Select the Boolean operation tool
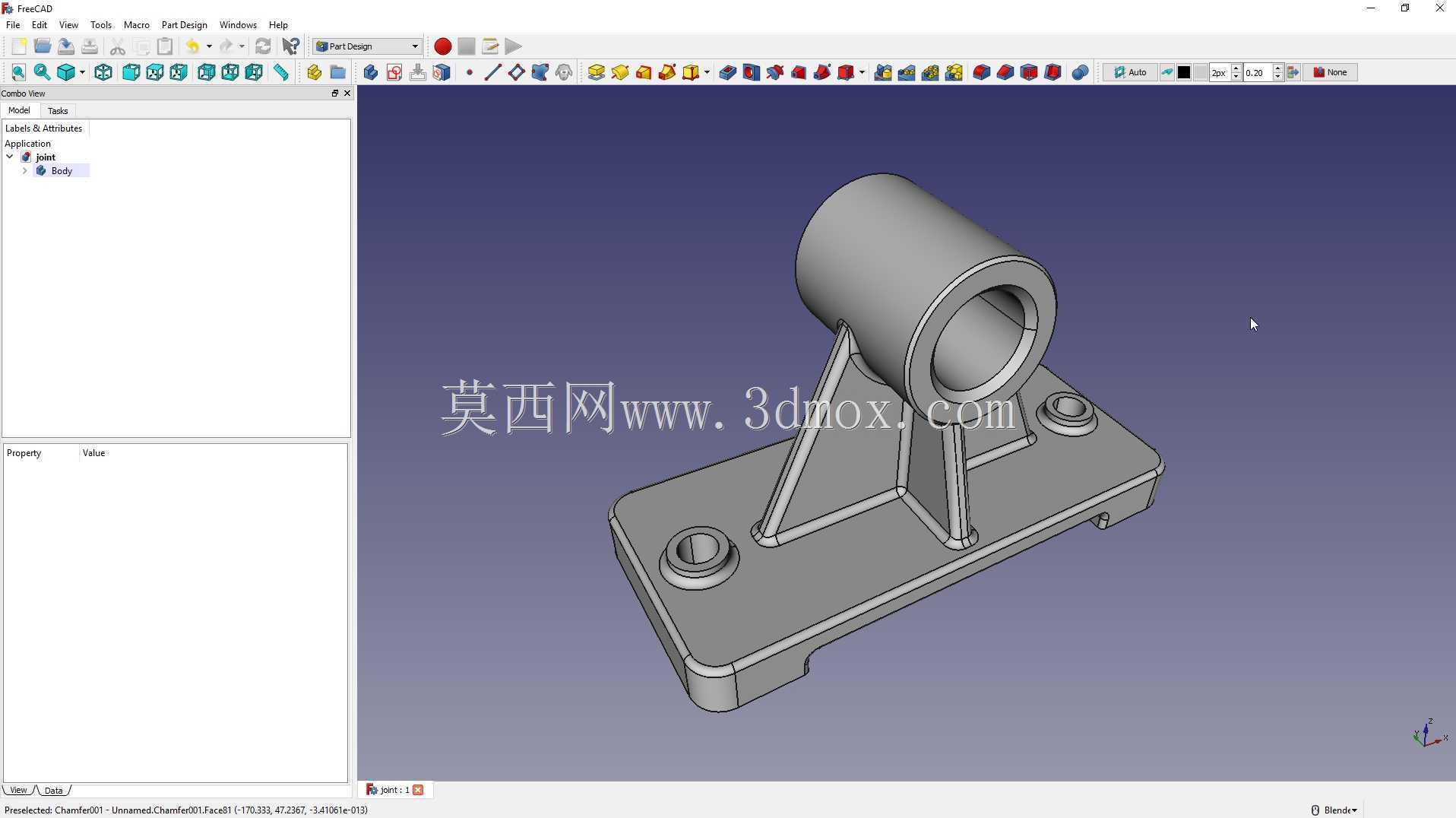The width and height of the screenshot is (1456, 818). coord(1080,72)
